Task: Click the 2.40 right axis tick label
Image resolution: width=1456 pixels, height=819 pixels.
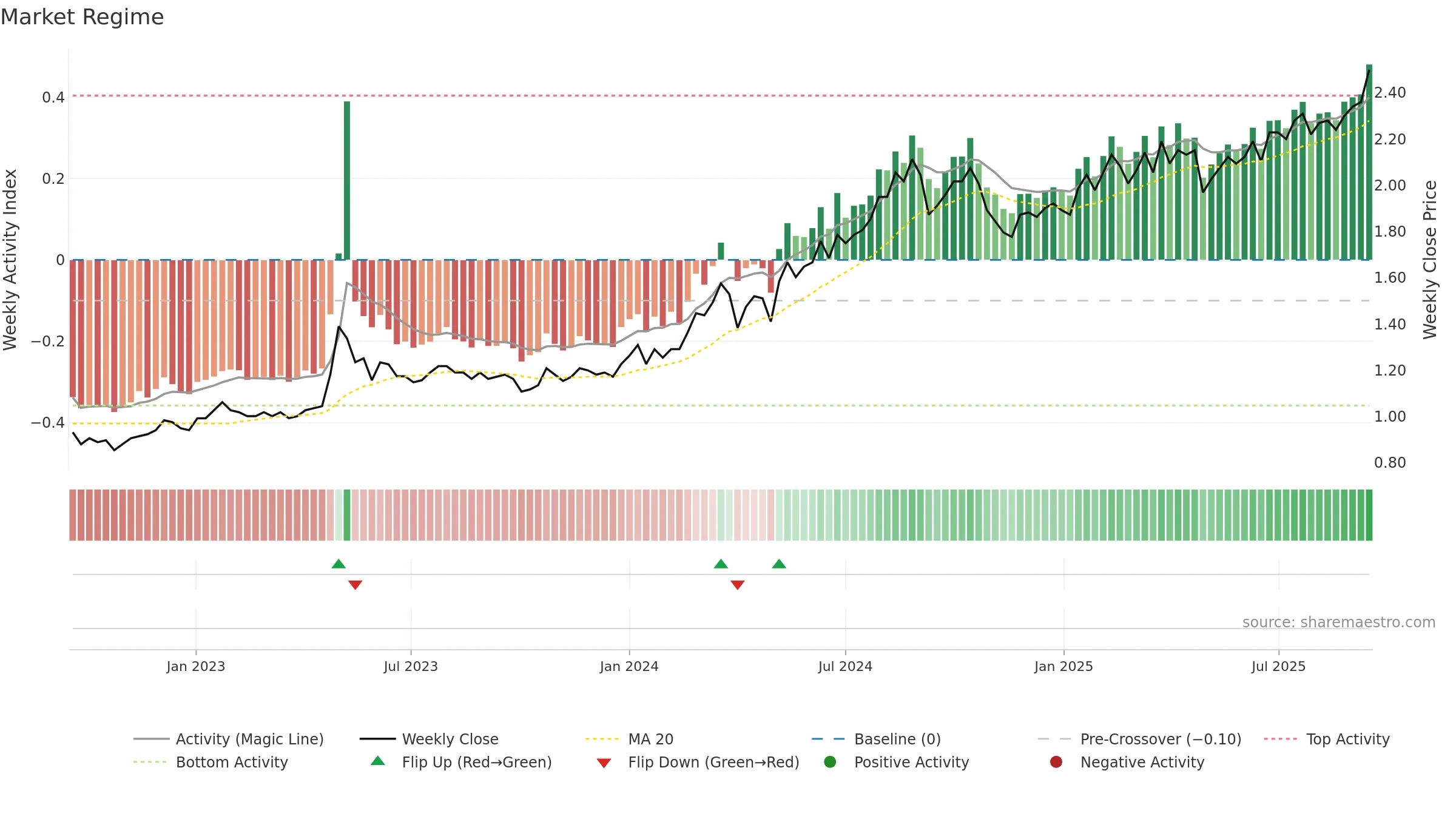Action: click(x=1390, y=93)
